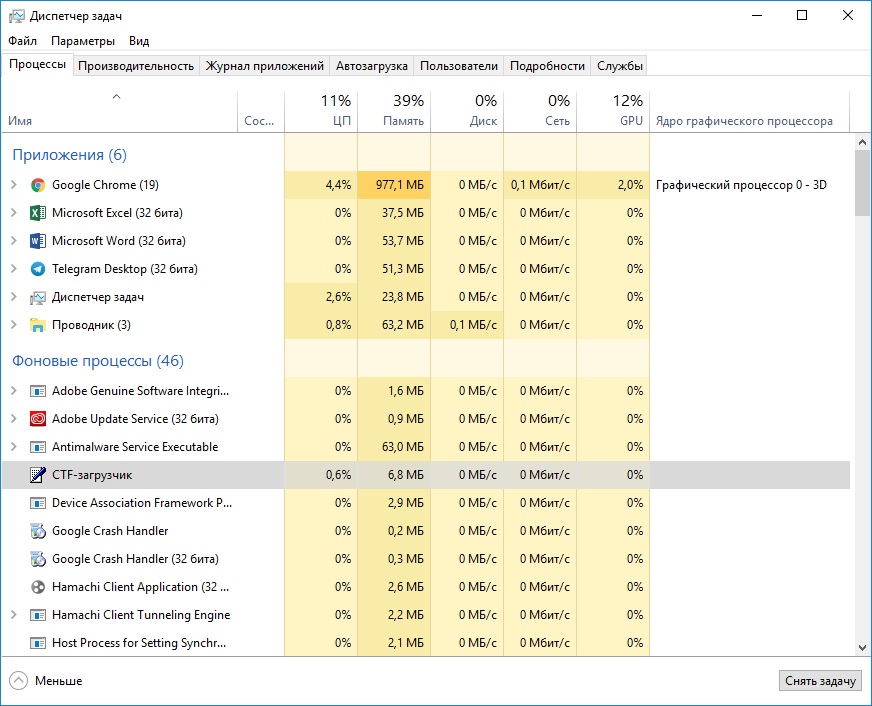Viewport: 872px width, 706px height.
Task: Click the Проводник folder icon
Action: pos(38,325)
